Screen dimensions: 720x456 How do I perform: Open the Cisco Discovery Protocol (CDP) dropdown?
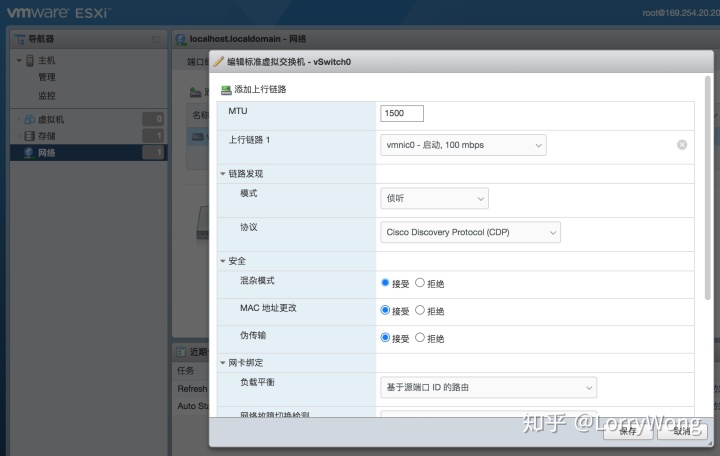(470, 232)
